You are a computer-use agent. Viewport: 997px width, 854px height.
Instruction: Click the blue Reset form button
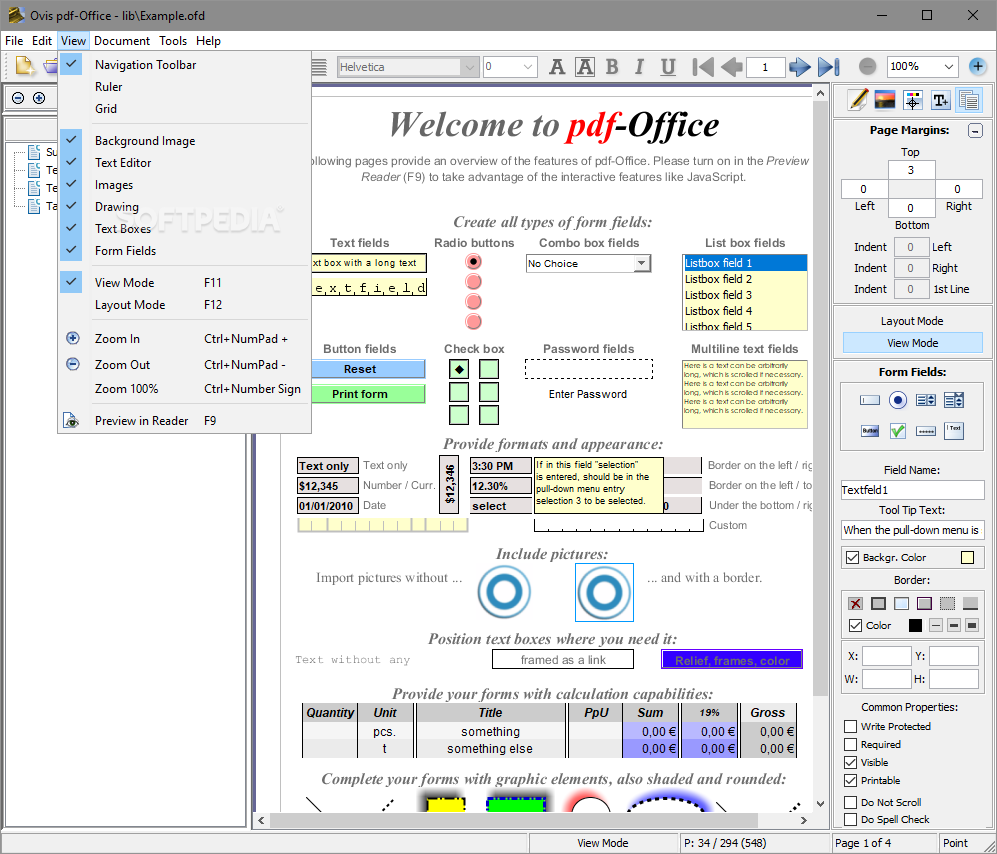(368, 369)
